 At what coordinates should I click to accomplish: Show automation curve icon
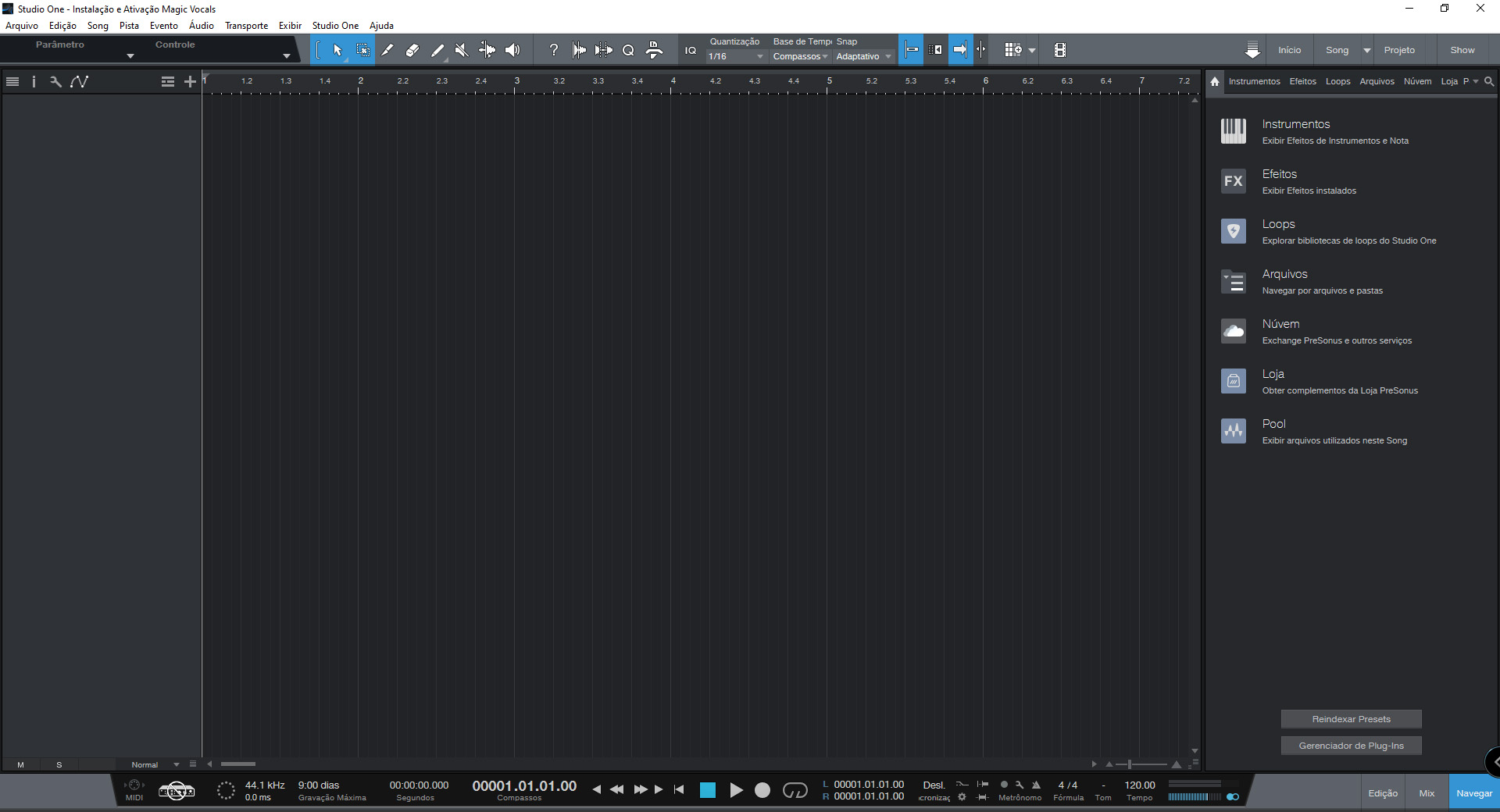tap(79, 81)
